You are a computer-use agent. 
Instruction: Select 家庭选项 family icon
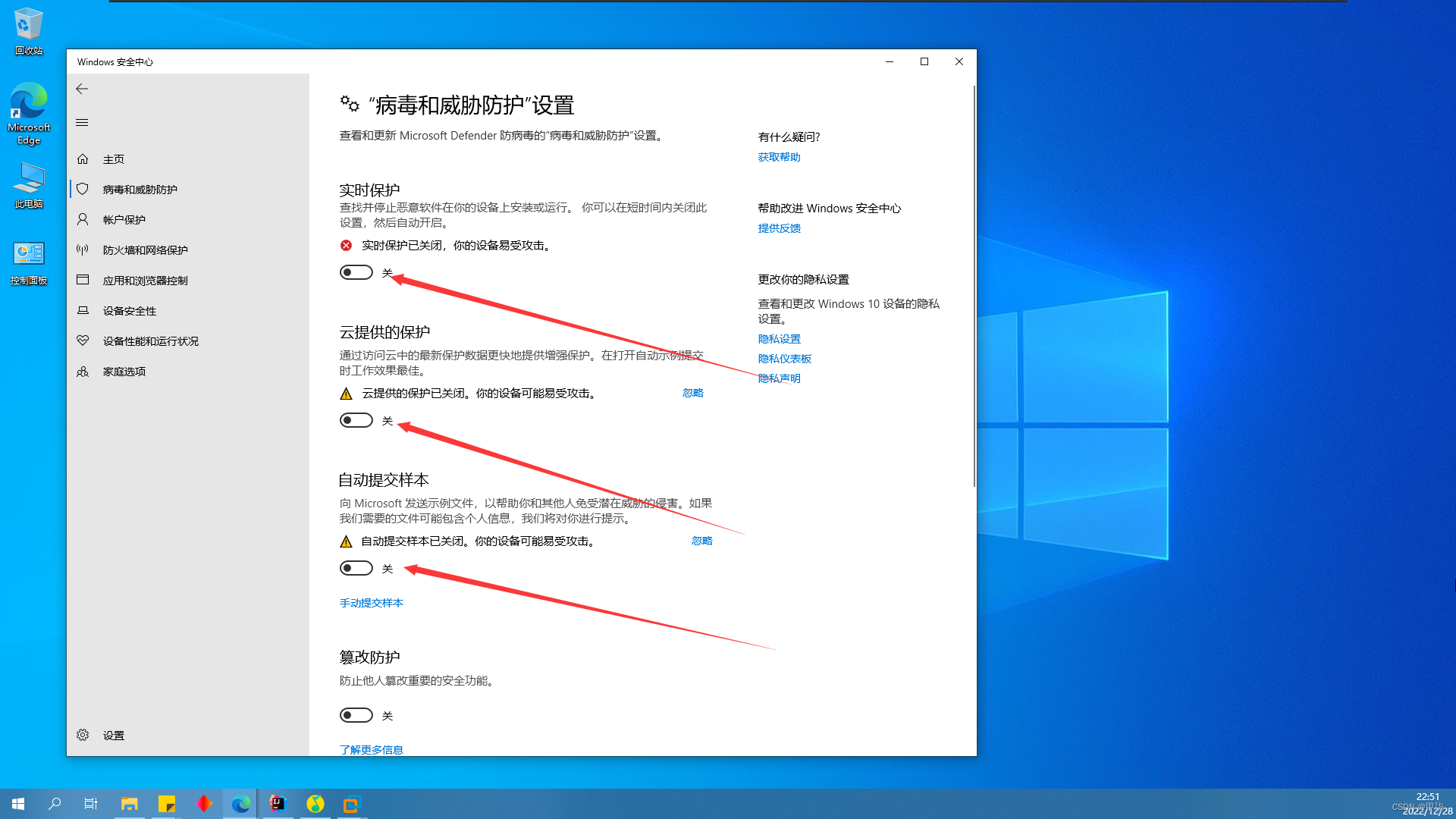coord(83,372)
